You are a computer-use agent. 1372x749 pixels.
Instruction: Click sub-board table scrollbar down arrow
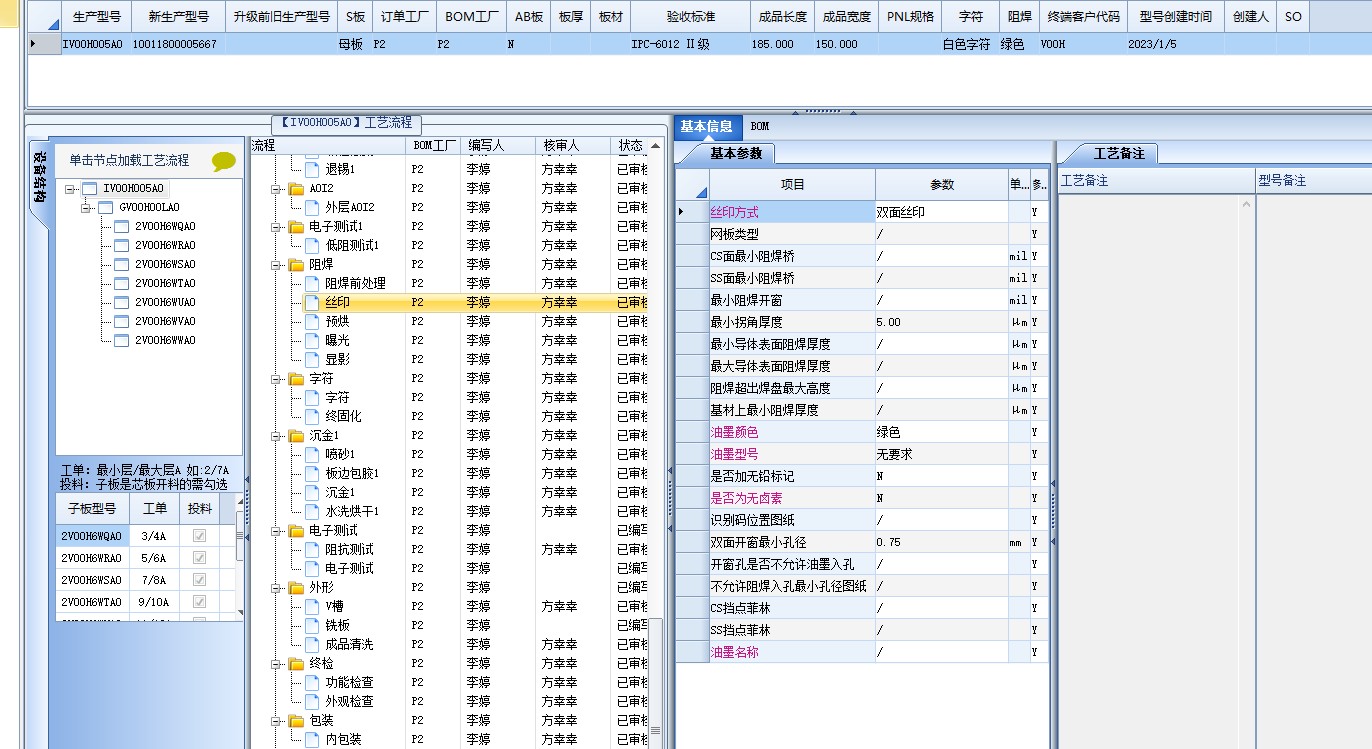(239, 610)
